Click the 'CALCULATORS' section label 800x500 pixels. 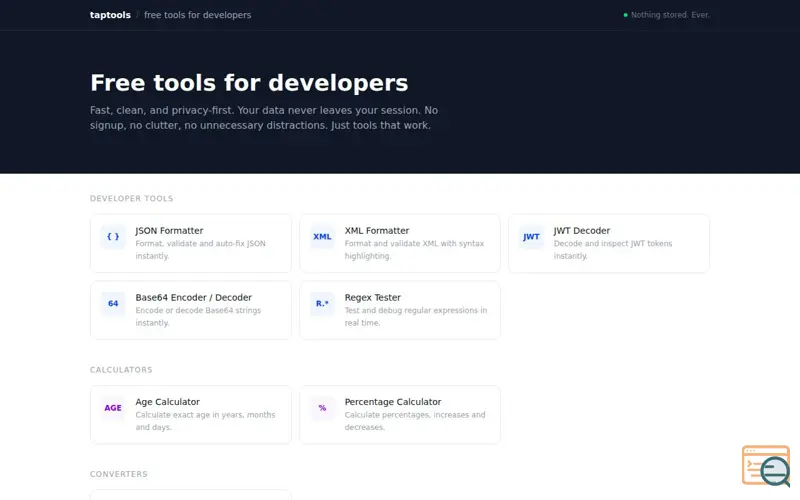121,370
